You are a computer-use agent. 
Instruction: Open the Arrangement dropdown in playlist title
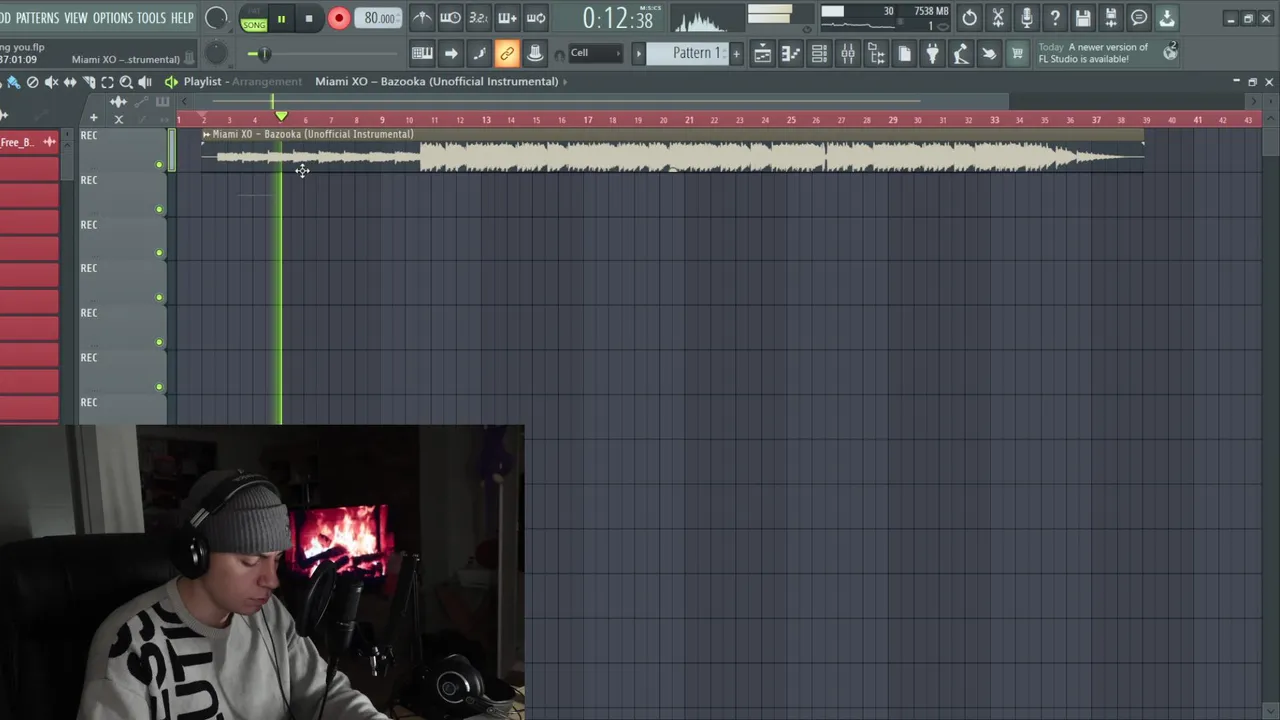[x=266, y=82]
